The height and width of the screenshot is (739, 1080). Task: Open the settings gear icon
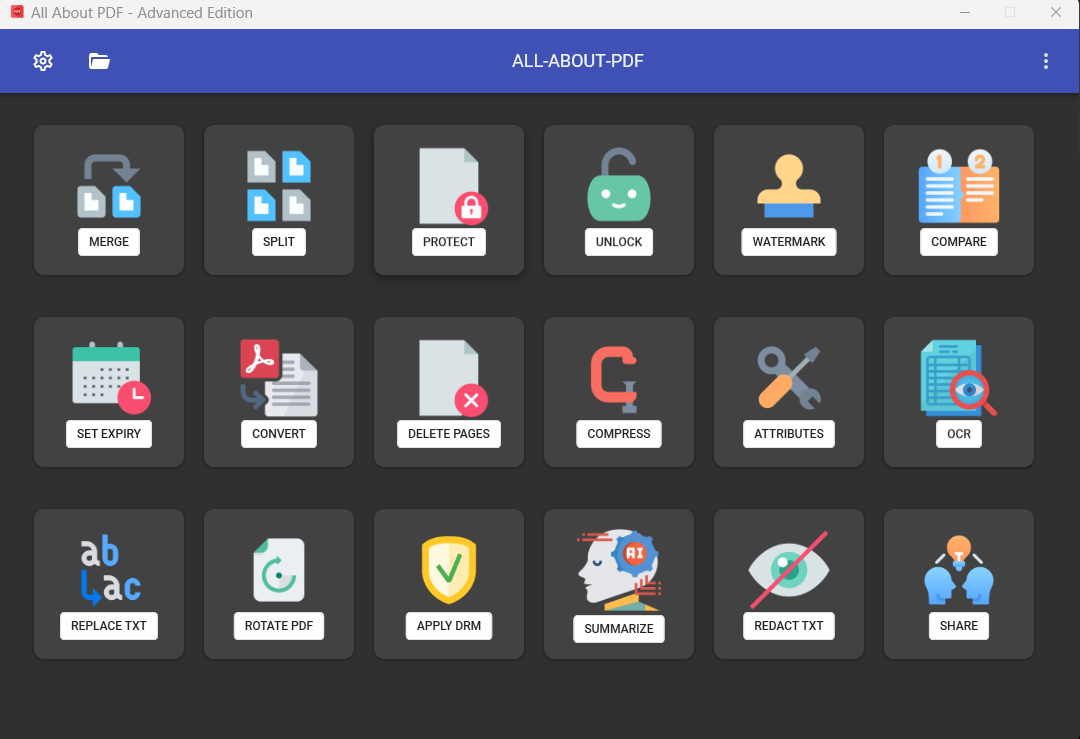pos(43,61)
